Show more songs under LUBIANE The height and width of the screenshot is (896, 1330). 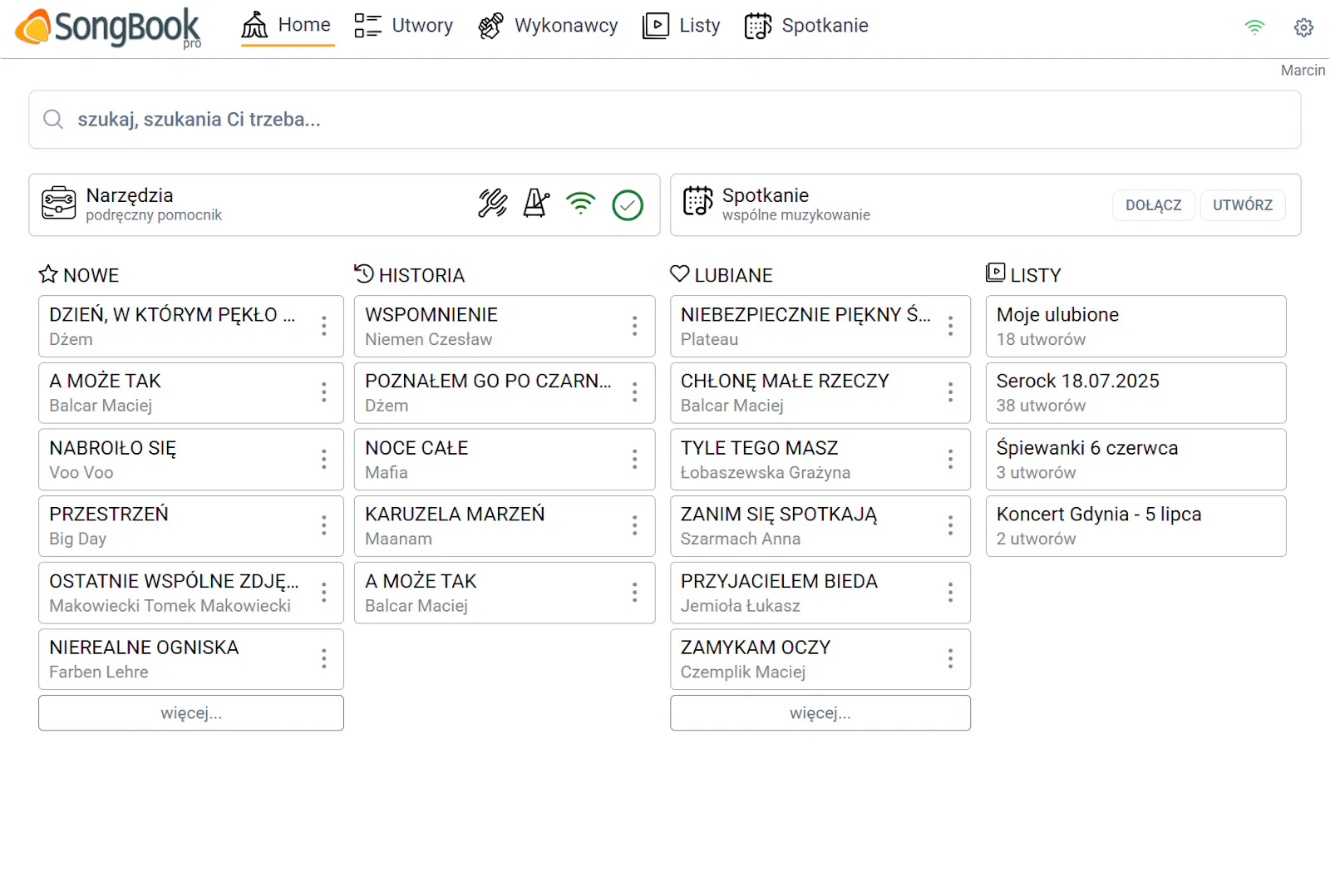(820, 713)
